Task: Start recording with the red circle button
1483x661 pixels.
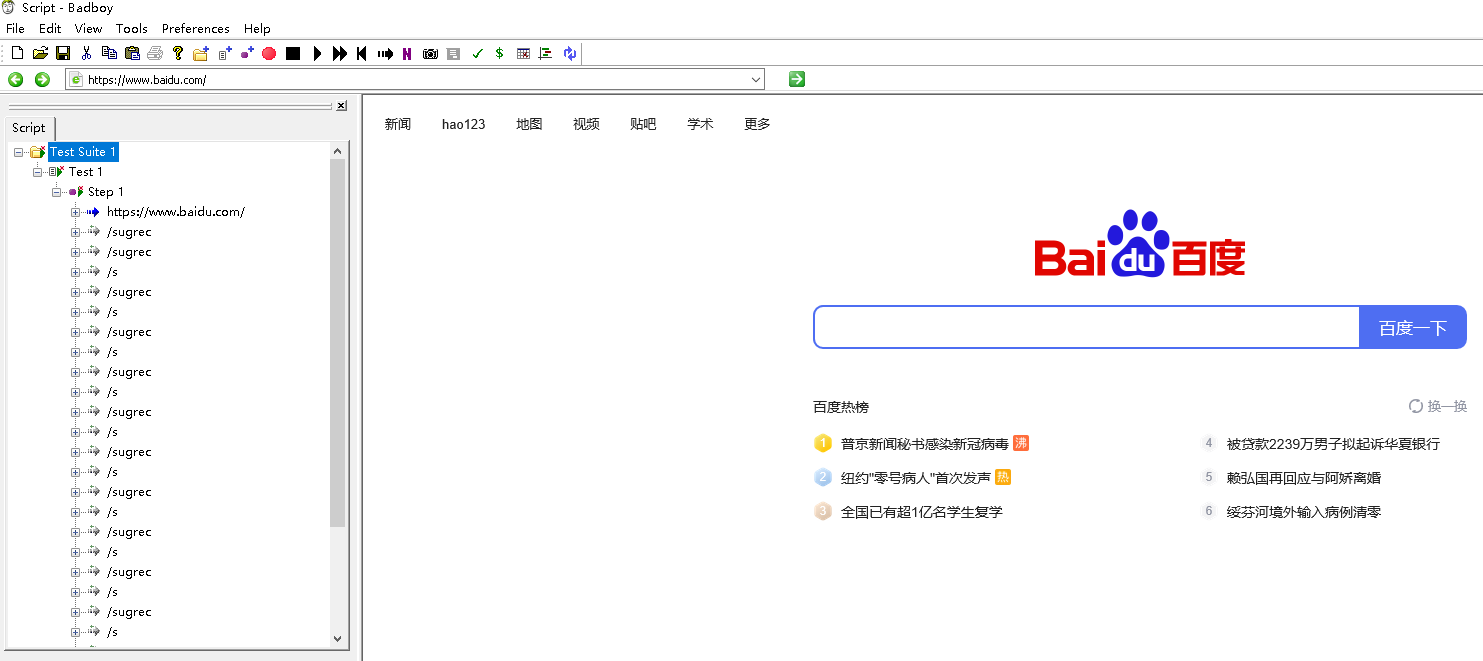Action: tap(269, 53)
